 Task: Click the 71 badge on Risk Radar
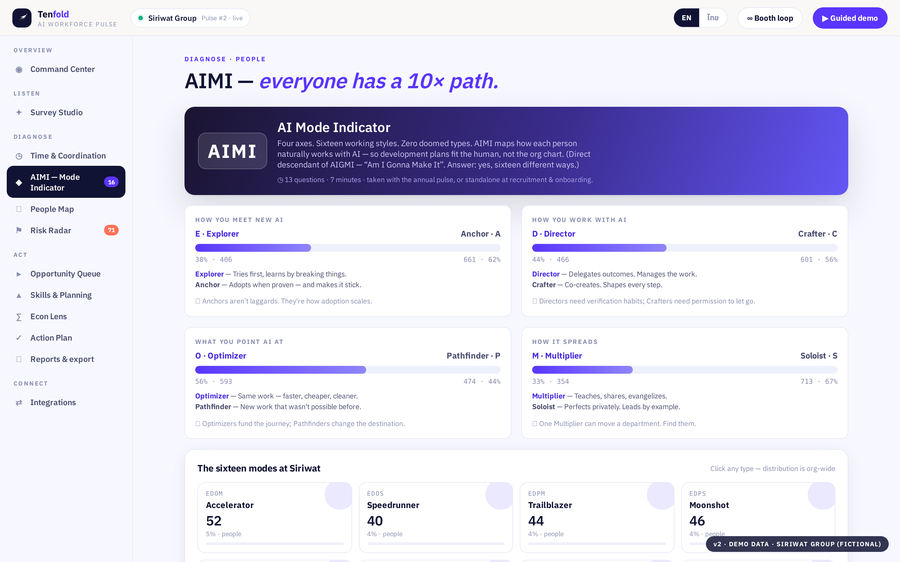point(111,230)
